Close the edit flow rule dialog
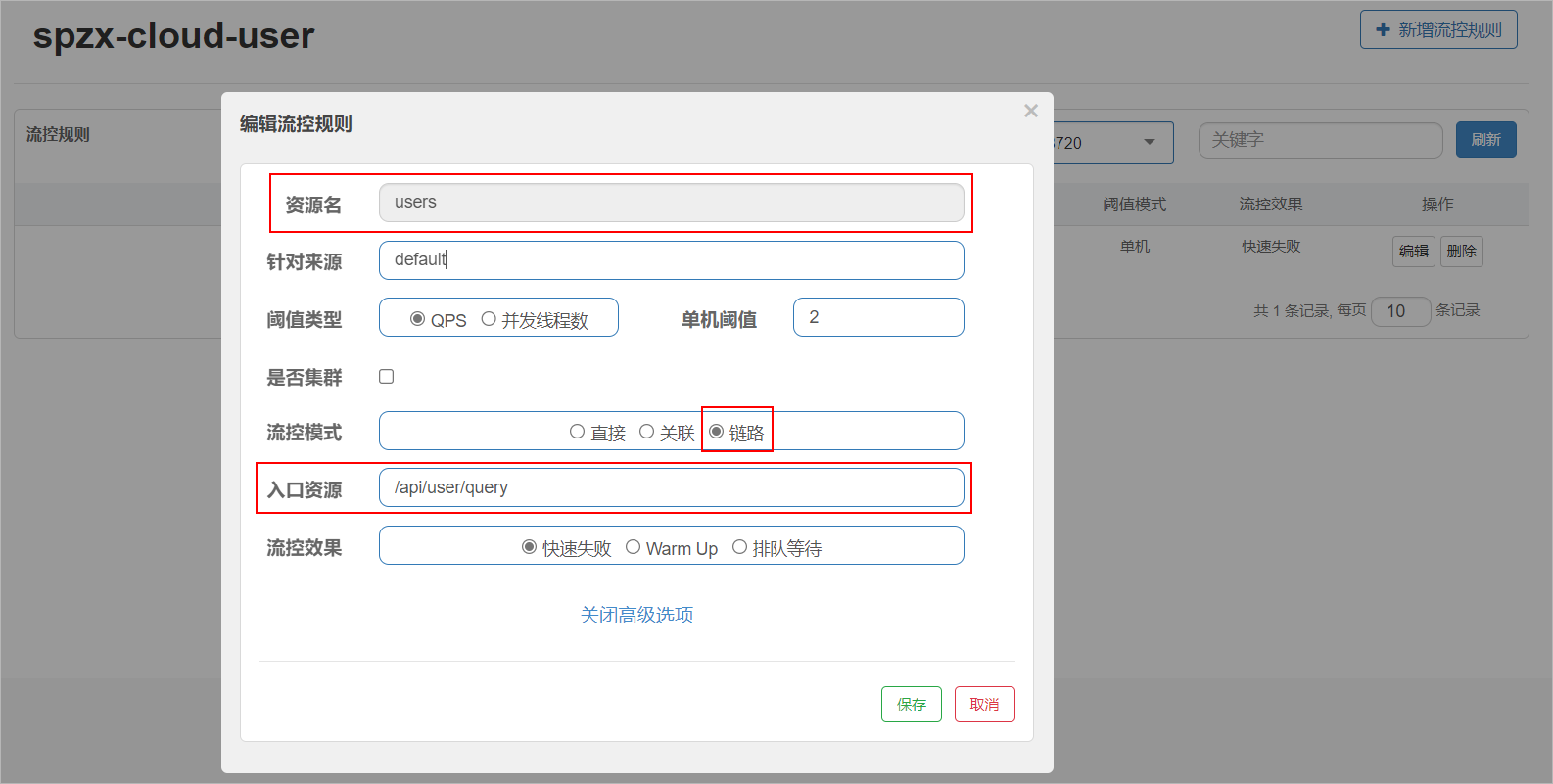The image size is (1553, 784). point(1031,112)
